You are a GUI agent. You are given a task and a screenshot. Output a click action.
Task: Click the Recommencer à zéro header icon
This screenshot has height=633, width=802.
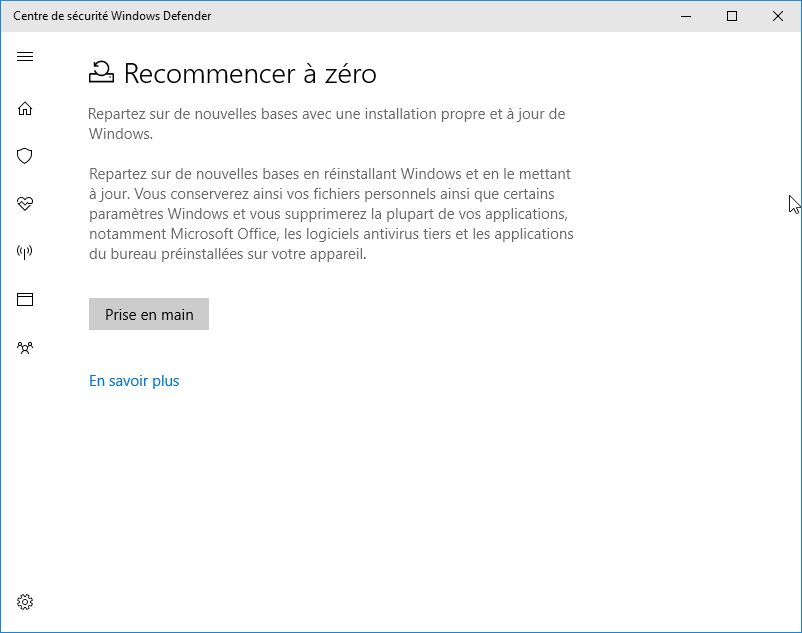click(x=101, y=72)
